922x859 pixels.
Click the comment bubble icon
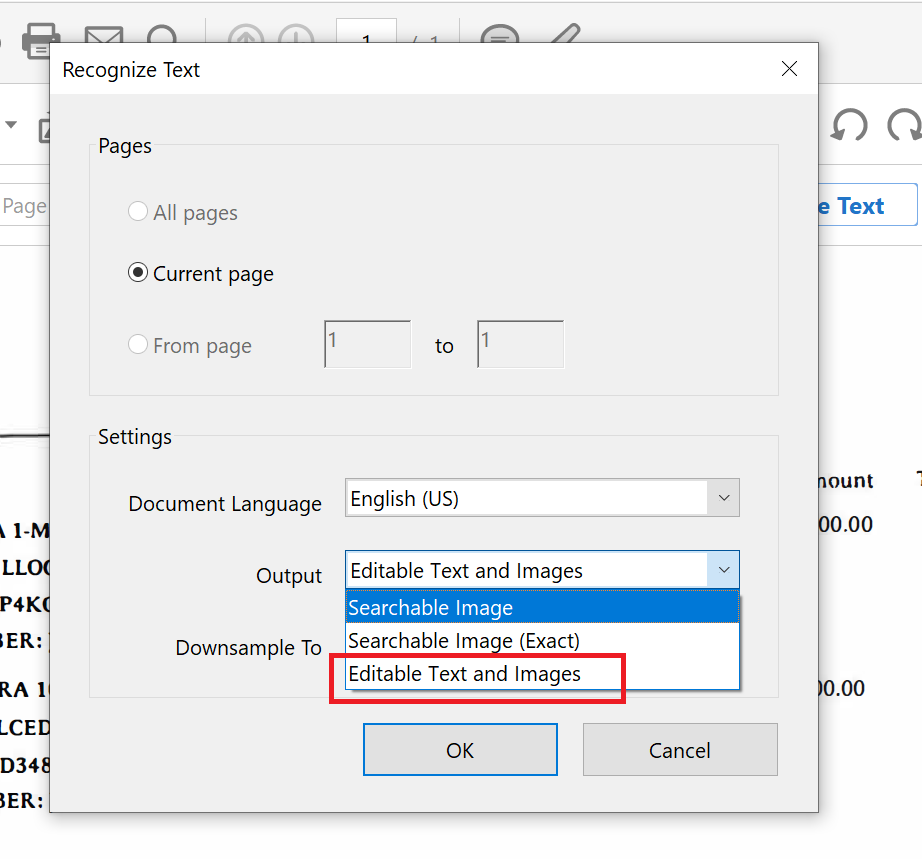coord(498,38)
